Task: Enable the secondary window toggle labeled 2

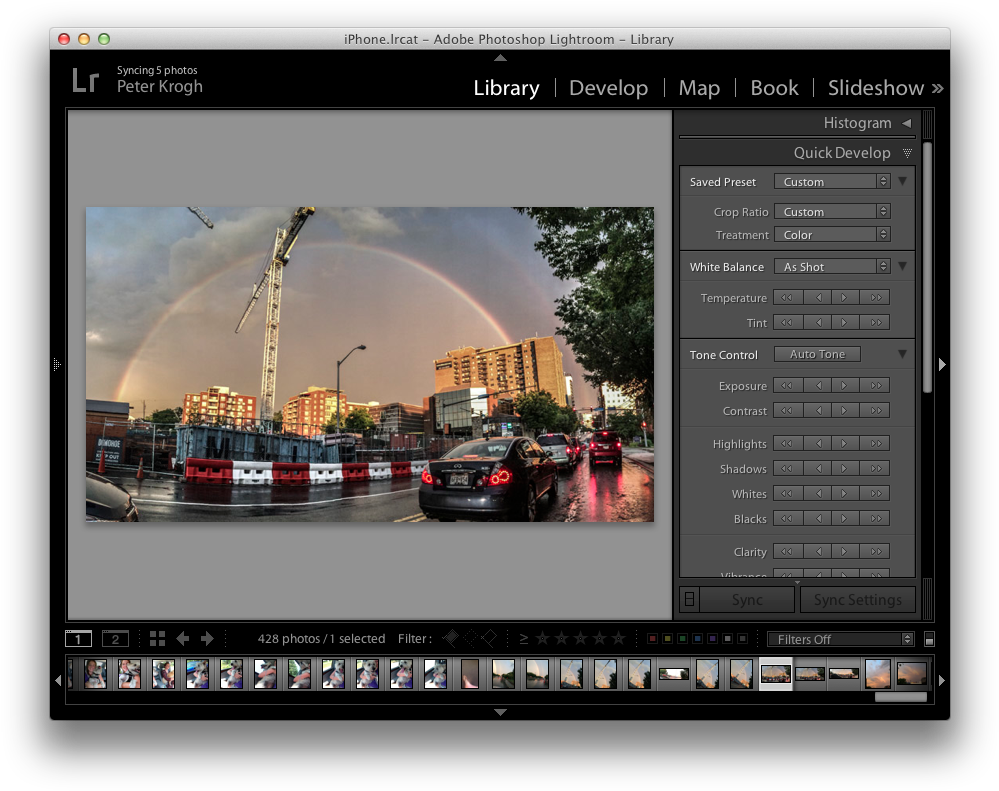Action: [113, 638]
